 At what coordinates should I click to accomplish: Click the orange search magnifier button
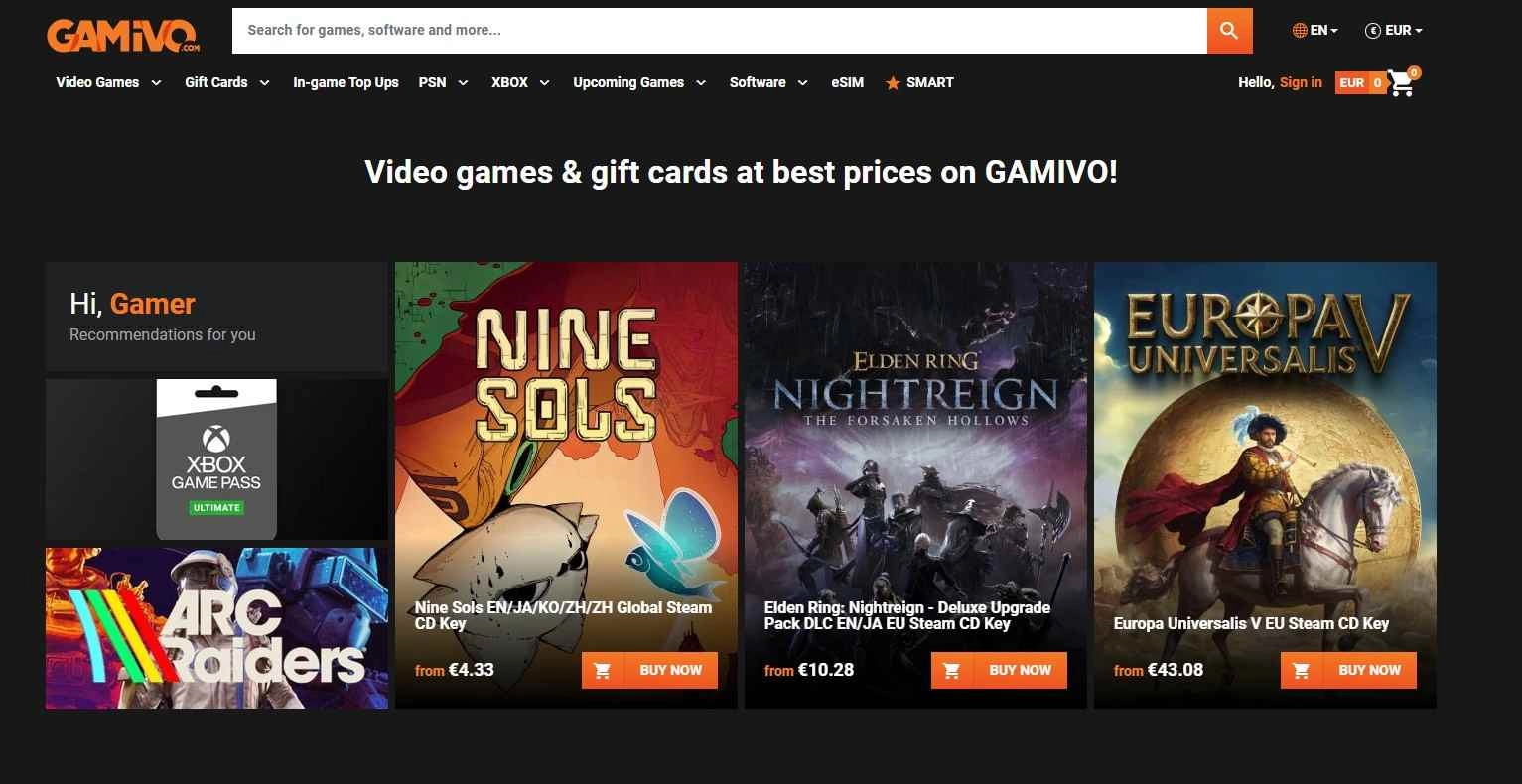pyautogui.click(x=1229, y=30)
